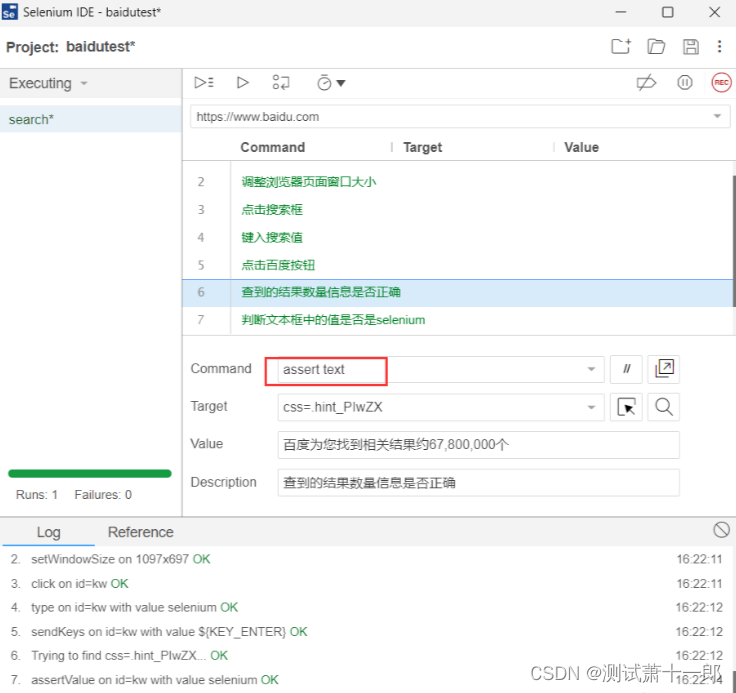Viewport: 736px width, 693px height.
Task: Click the Target column header
Action: (422, 147)
